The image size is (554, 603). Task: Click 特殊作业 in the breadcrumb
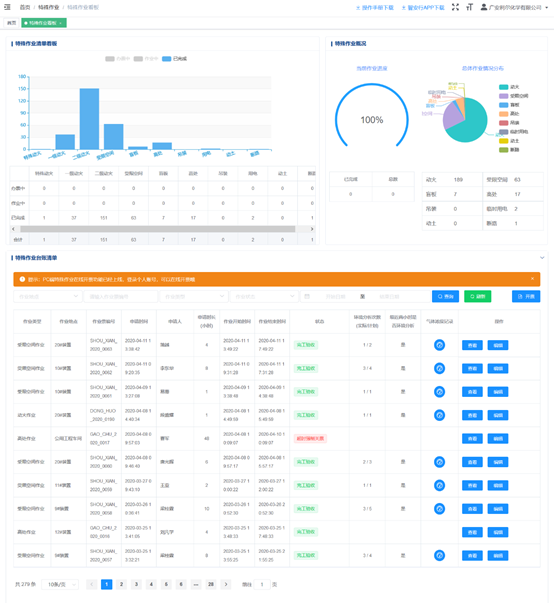48,7
